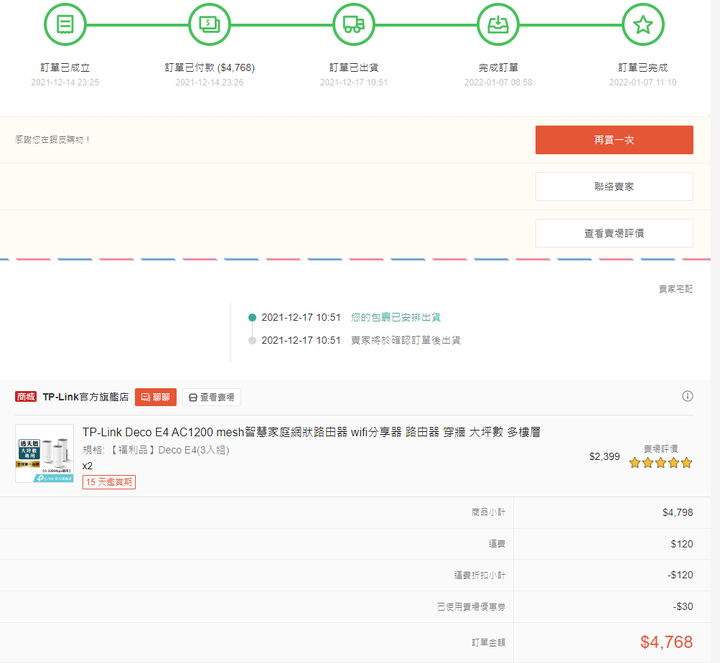
Task: Click the -$30 shop voucher discount value
Action: tap(683, 607)
